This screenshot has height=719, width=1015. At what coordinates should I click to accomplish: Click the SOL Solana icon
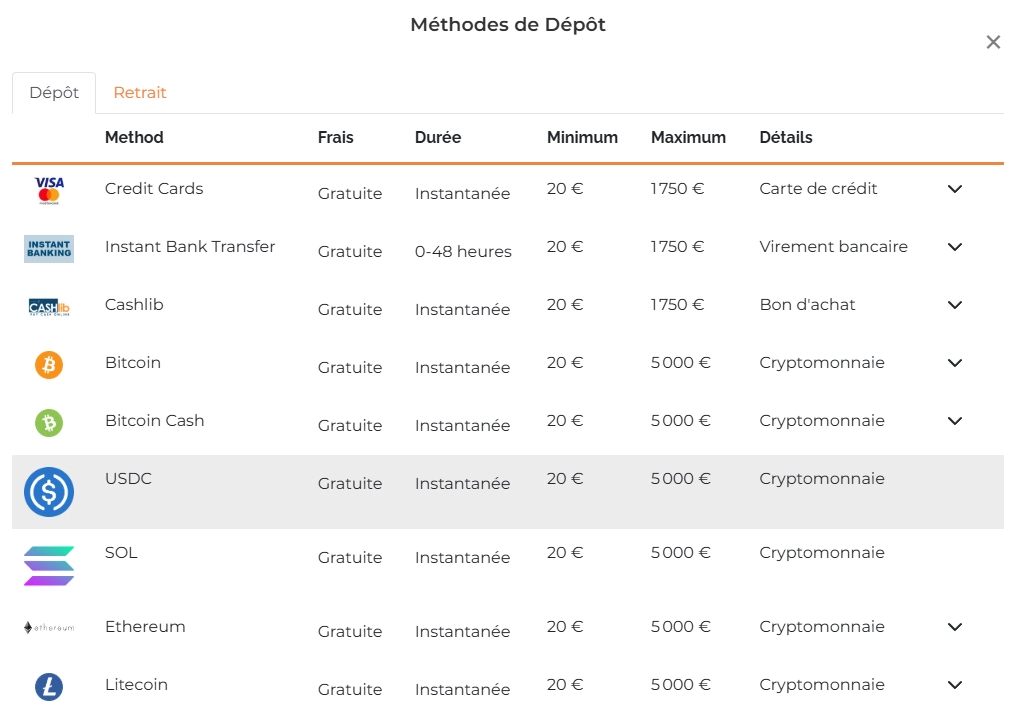tap(48, 565)
